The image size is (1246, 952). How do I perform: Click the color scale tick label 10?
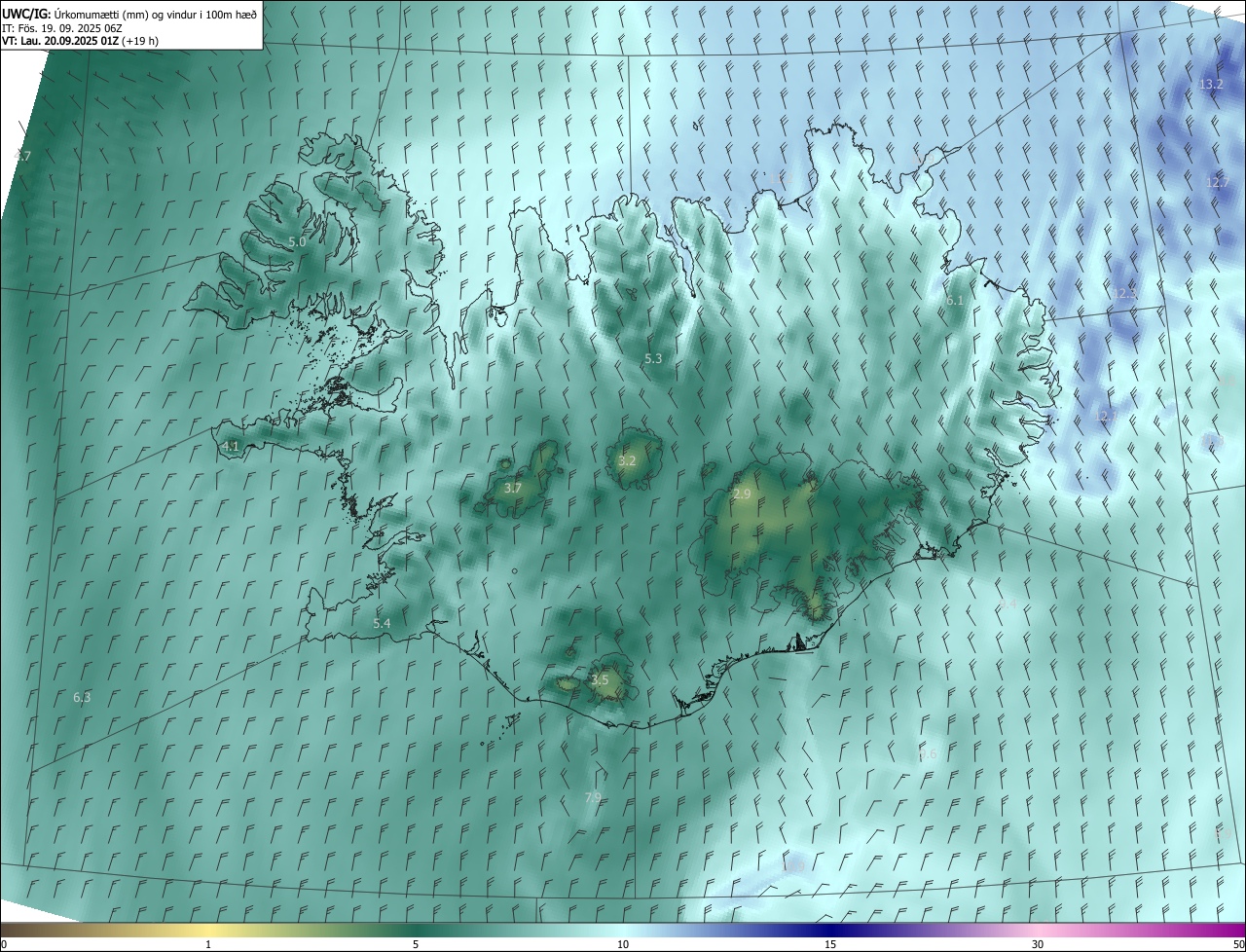coord(623,944)
